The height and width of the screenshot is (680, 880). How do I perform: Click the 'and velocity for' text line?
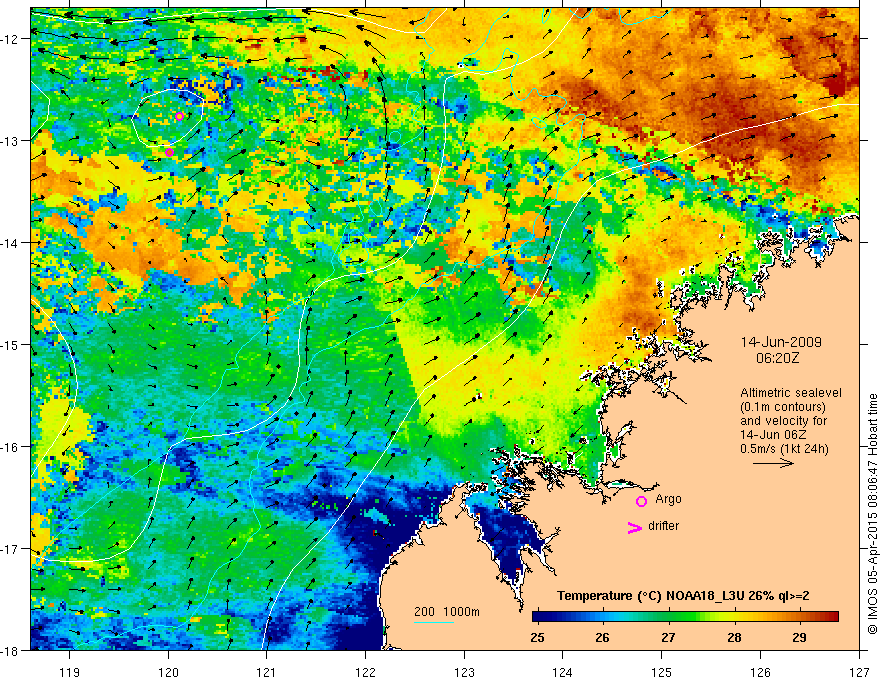tap(783, 421)
